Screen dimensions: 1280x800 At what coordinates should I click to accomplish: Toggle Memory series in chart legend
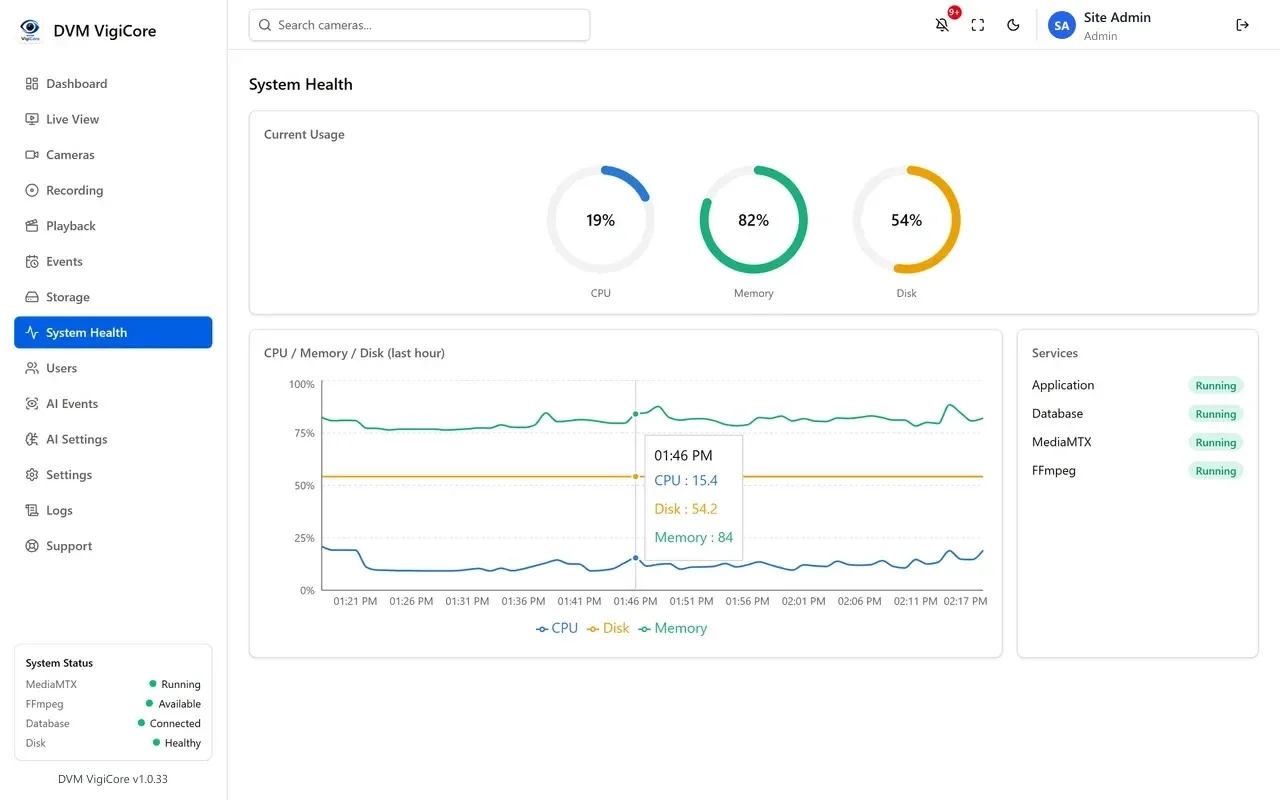[673, 628]
